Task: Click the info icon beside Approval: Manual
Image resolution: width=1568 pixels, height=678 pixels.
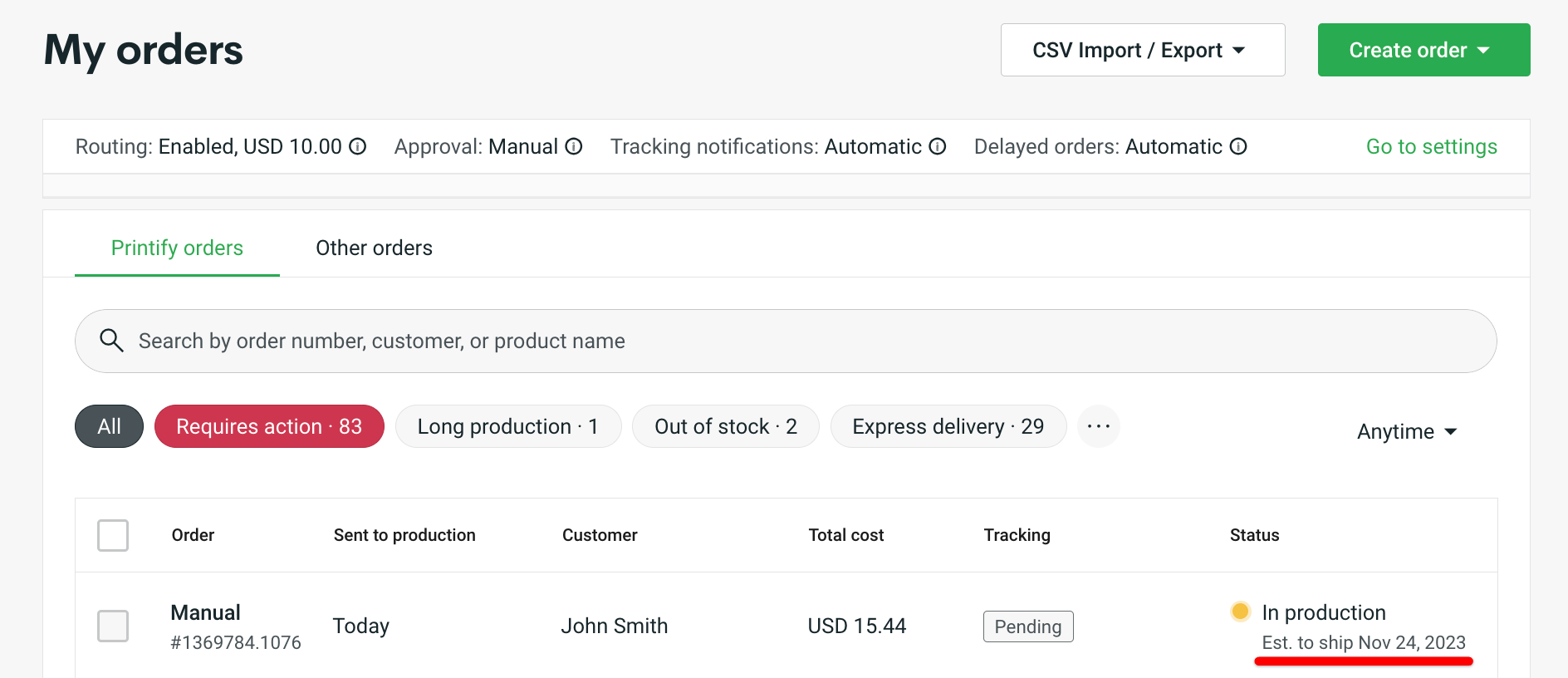Action: point(573,147)
